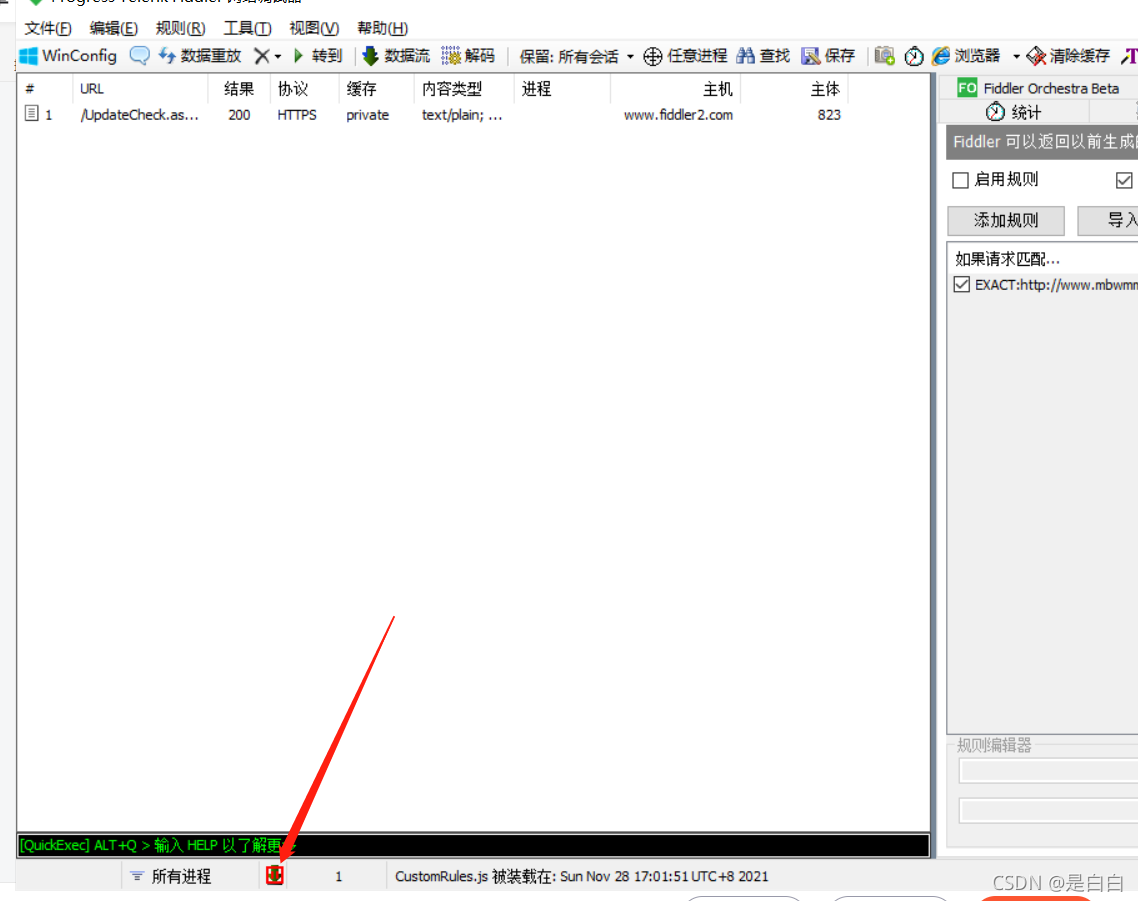
Task: Toggle the 数据流 stream mode
Action: coord(396,56)
